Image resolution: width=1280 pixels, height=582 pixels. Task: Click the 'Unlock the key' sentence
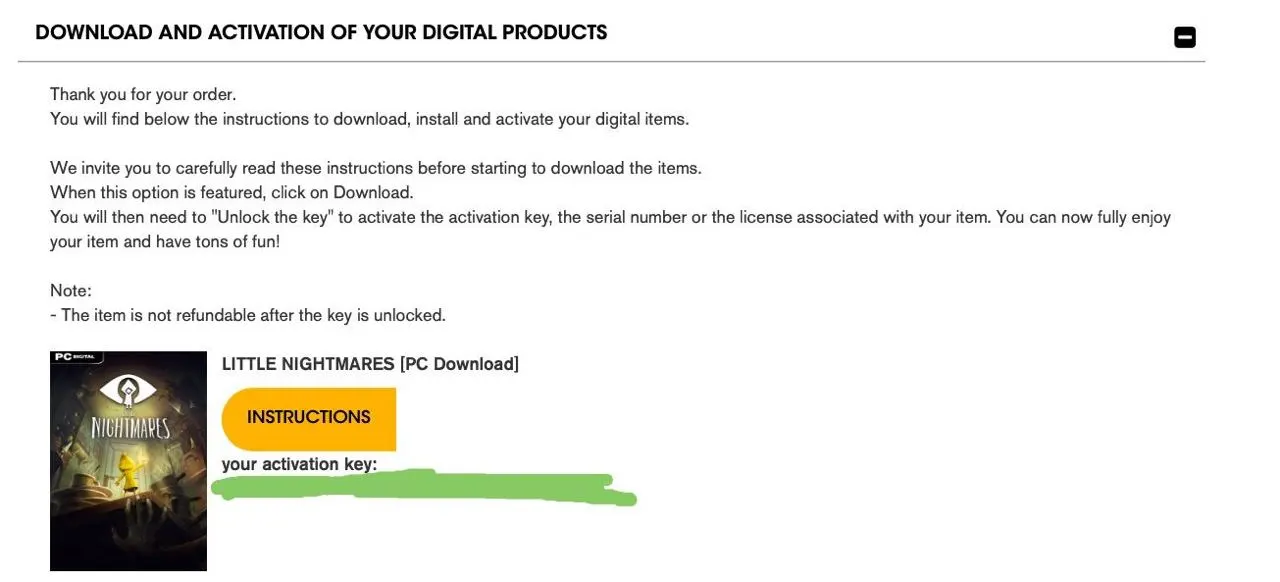(x=610, y=217)
